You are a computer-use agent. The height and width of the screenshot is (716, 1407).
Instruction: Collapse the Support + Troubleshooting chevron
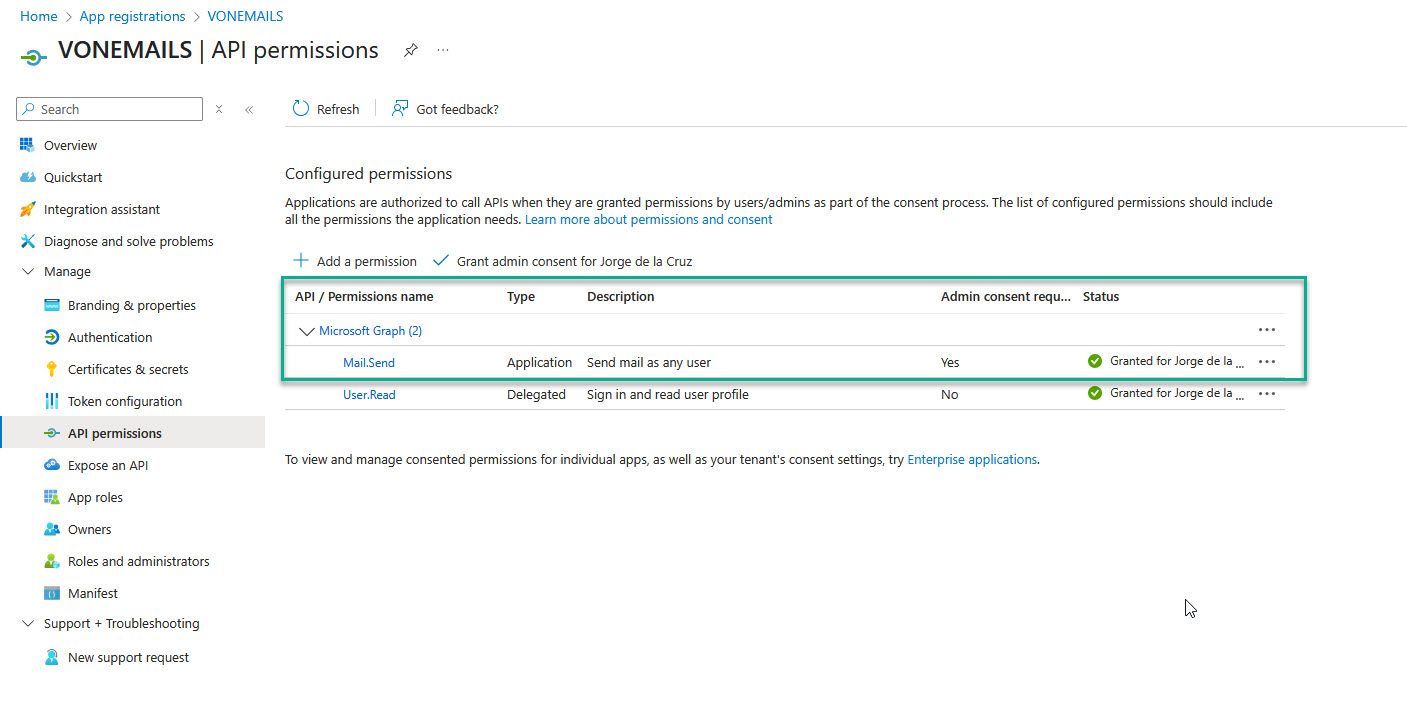27,624
